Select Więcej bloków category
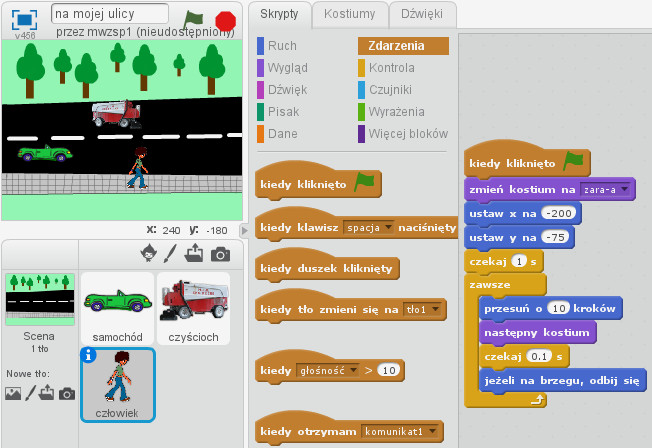 (403, 134)
